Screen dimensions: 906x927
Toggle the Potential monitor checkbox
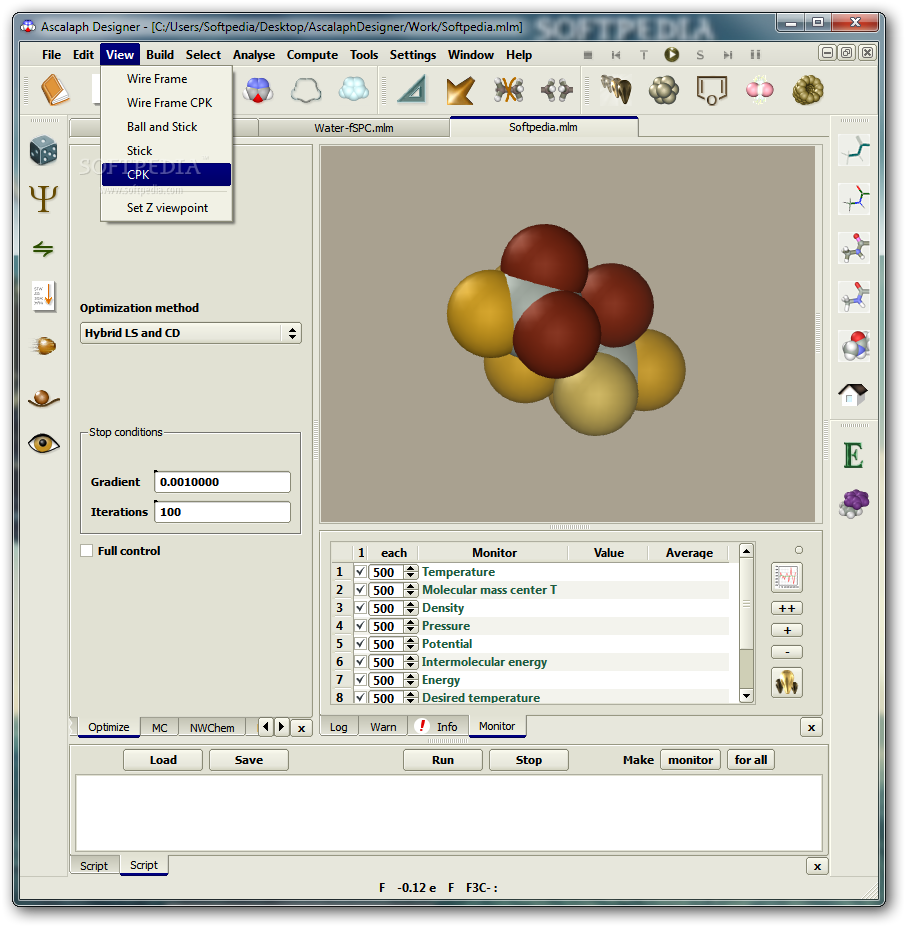360,644
